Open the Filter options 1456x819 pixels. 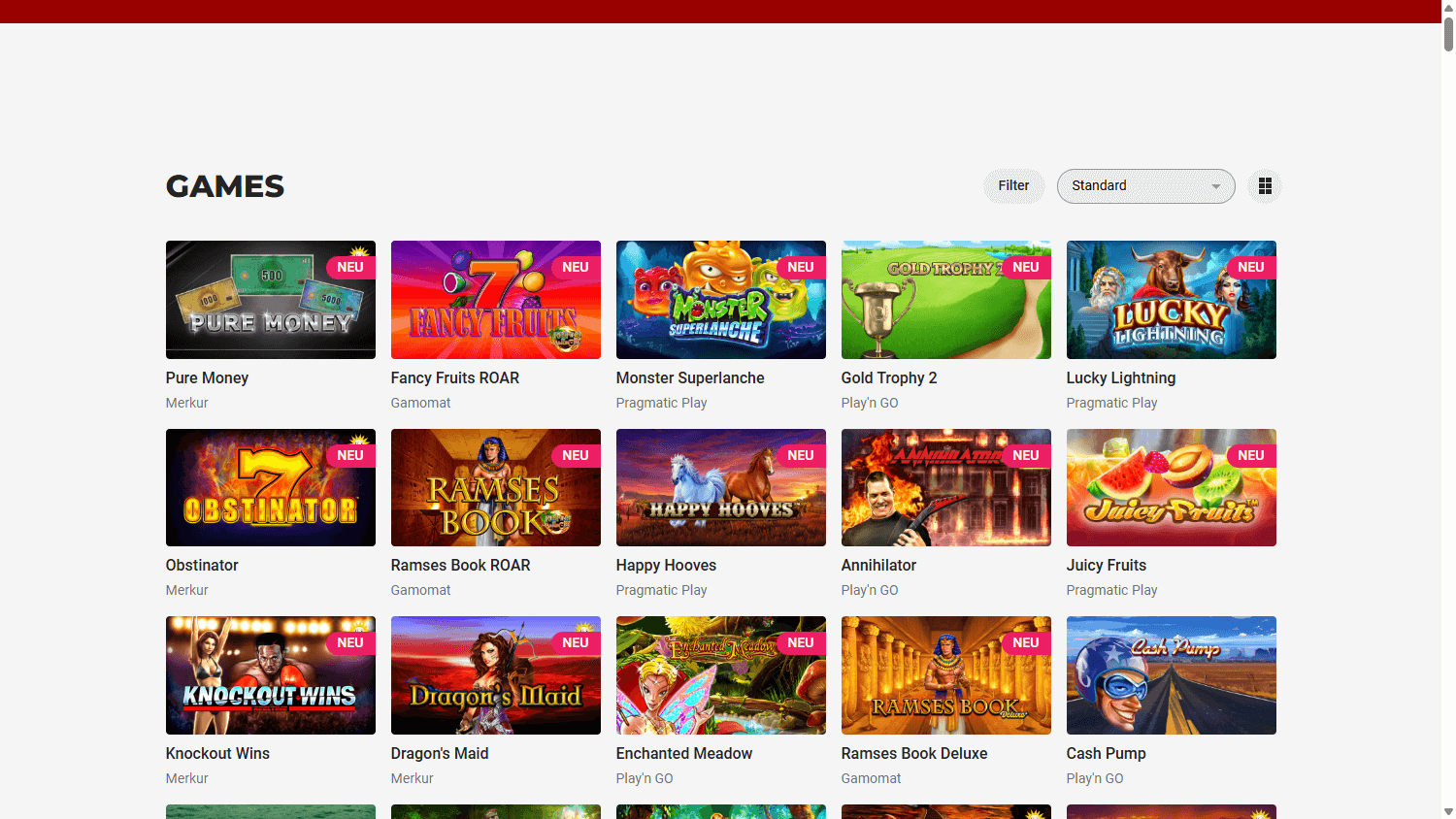tap(1013, 185)
